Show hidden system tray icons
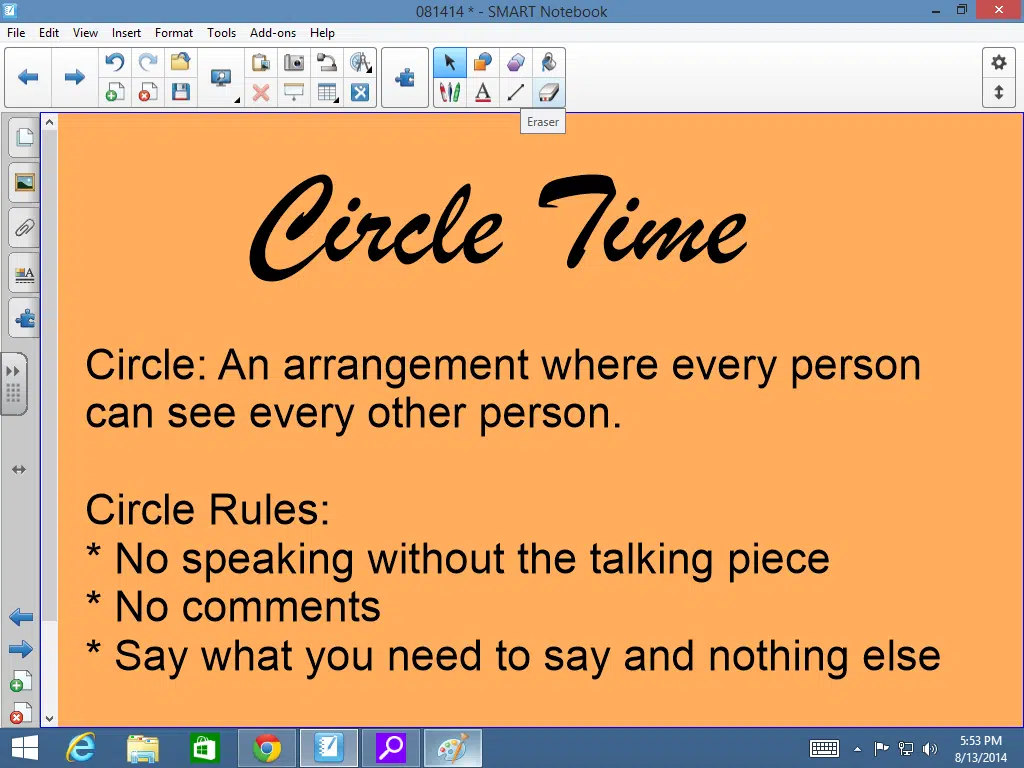The width and height of the screenshot is (1024, 768). 857,749
